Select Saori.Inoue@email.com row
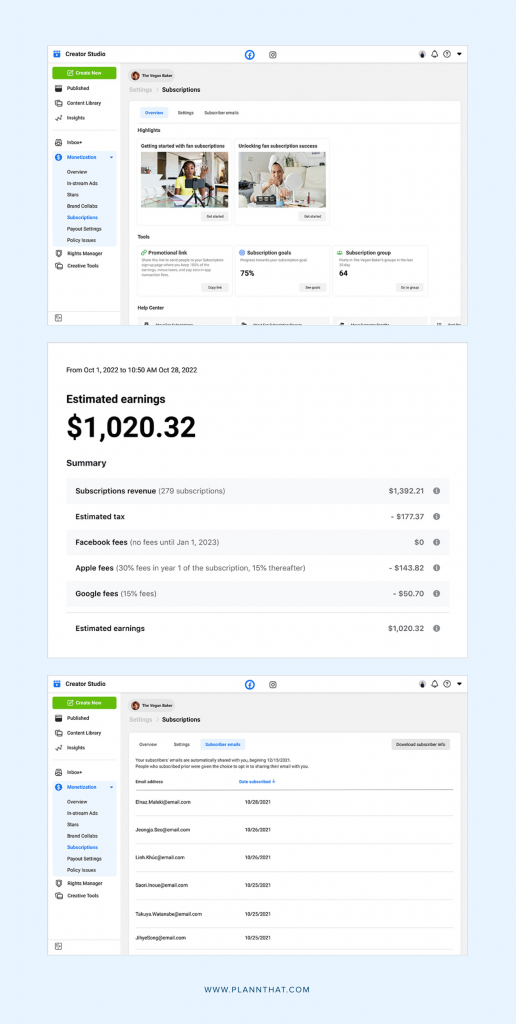This screenshot has height=1024, width=516. point(294,885)
